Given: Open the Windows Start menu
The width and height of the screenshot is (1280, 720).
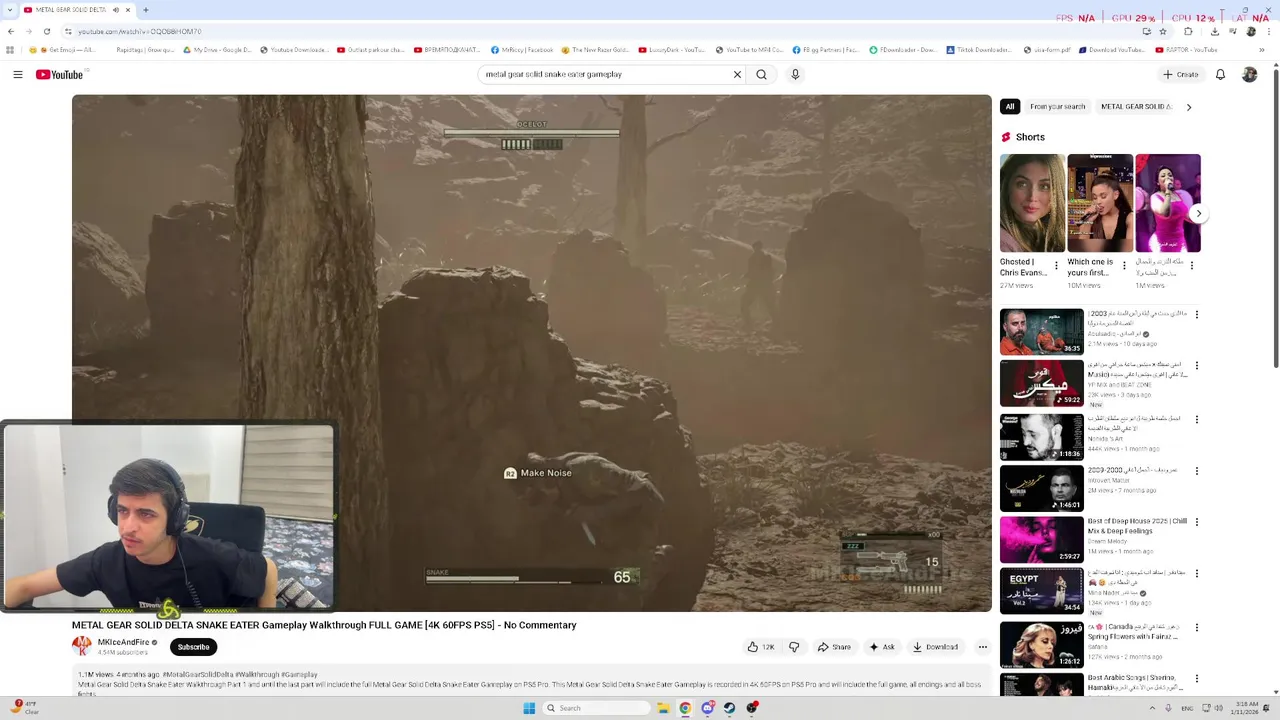Looking at the screenshot, I should click(529, 708).
